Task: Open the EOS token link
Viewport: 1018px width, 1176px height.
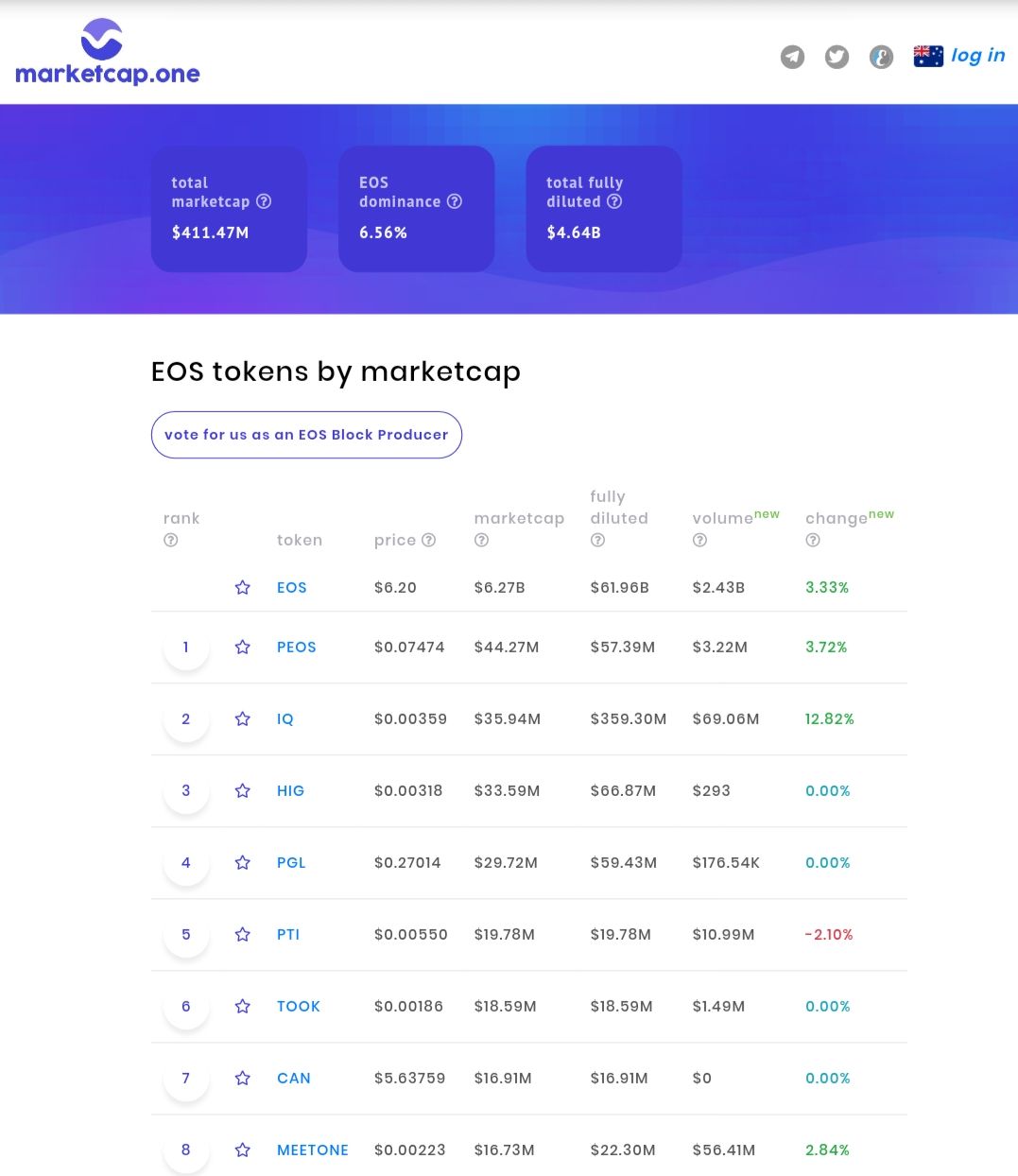Action: pyautogui.click(x=291, y=587)
